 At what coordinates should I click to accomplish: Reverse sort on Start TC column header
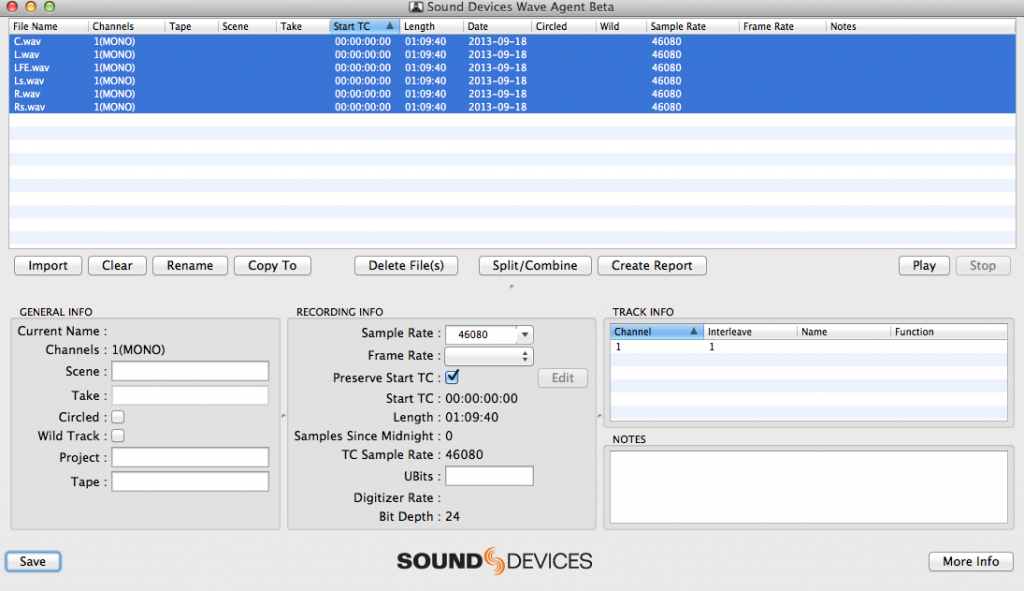364,27
